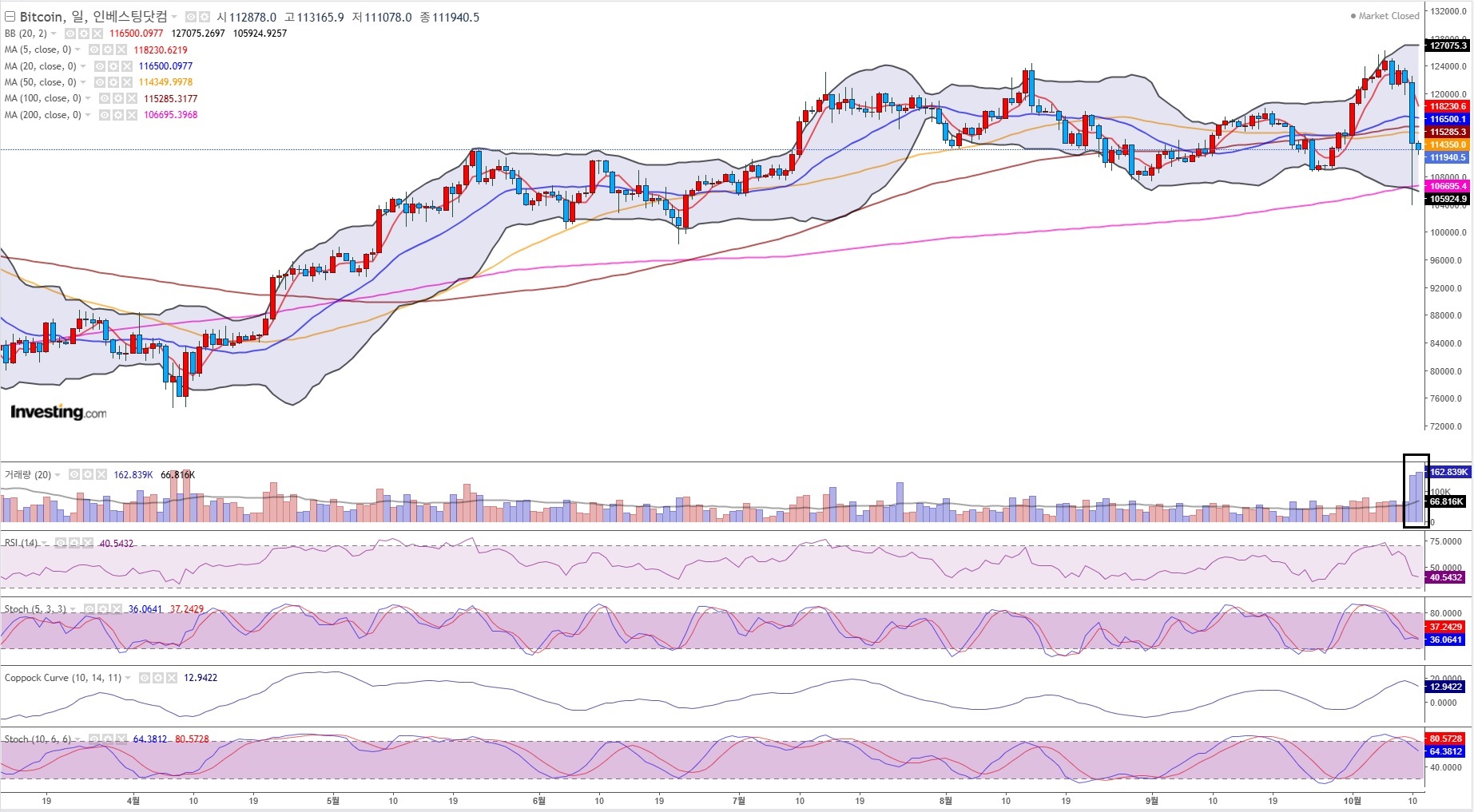Viewport: 1474px width, 812px height.
Task: Hide the 거래량 (20) volume indicator
Action: 74,474
